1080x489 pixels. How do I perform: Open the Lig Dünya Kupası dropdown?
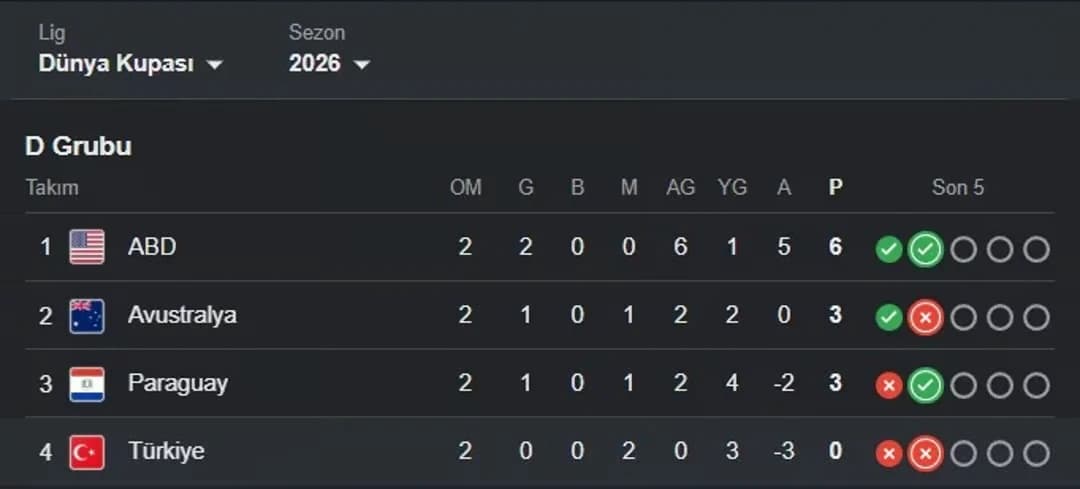(x=131, y=64)
